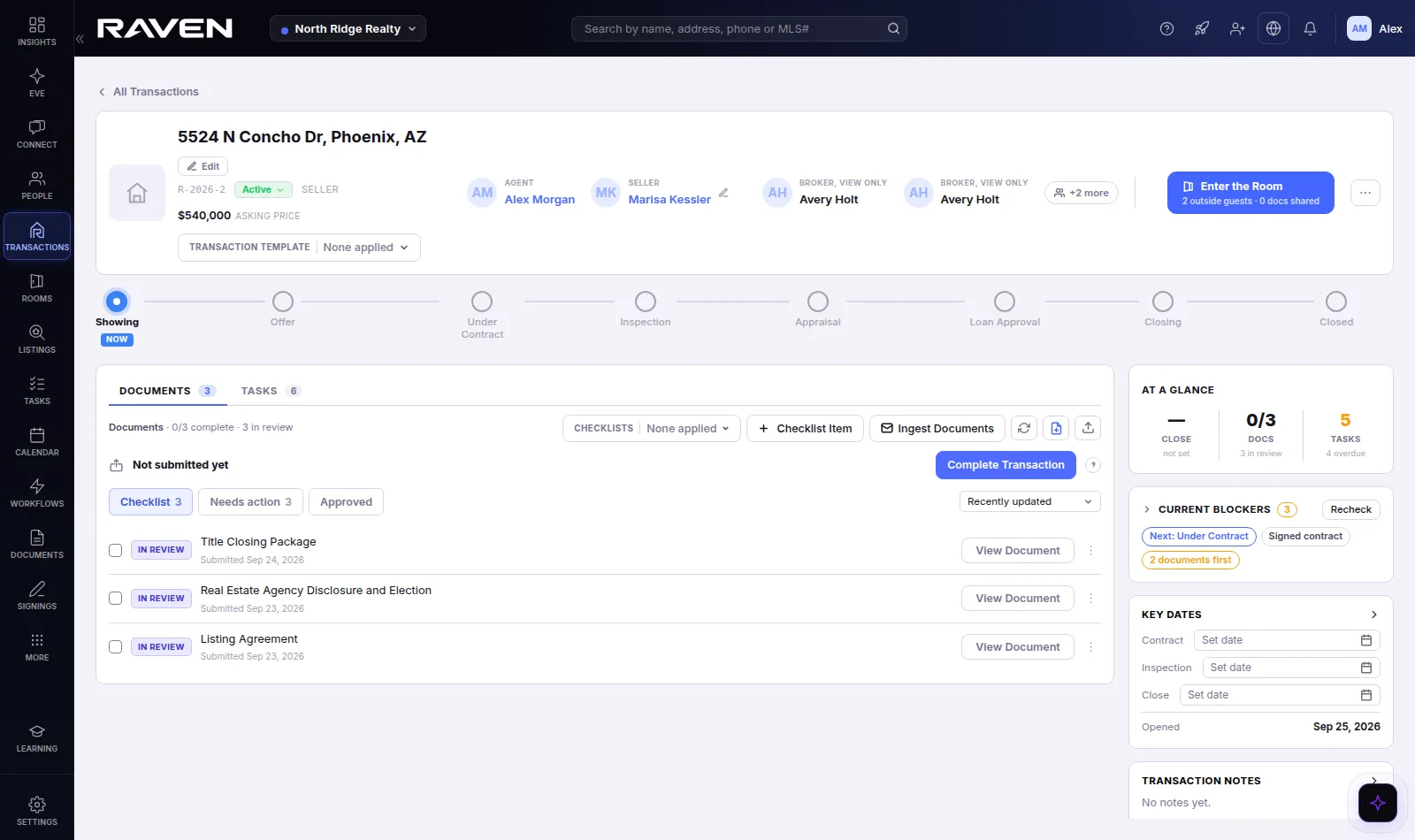Click Complete Transaction button
Image resolution: width=1415 pixels, height=840 pixels.
[x=1006, y=465]
